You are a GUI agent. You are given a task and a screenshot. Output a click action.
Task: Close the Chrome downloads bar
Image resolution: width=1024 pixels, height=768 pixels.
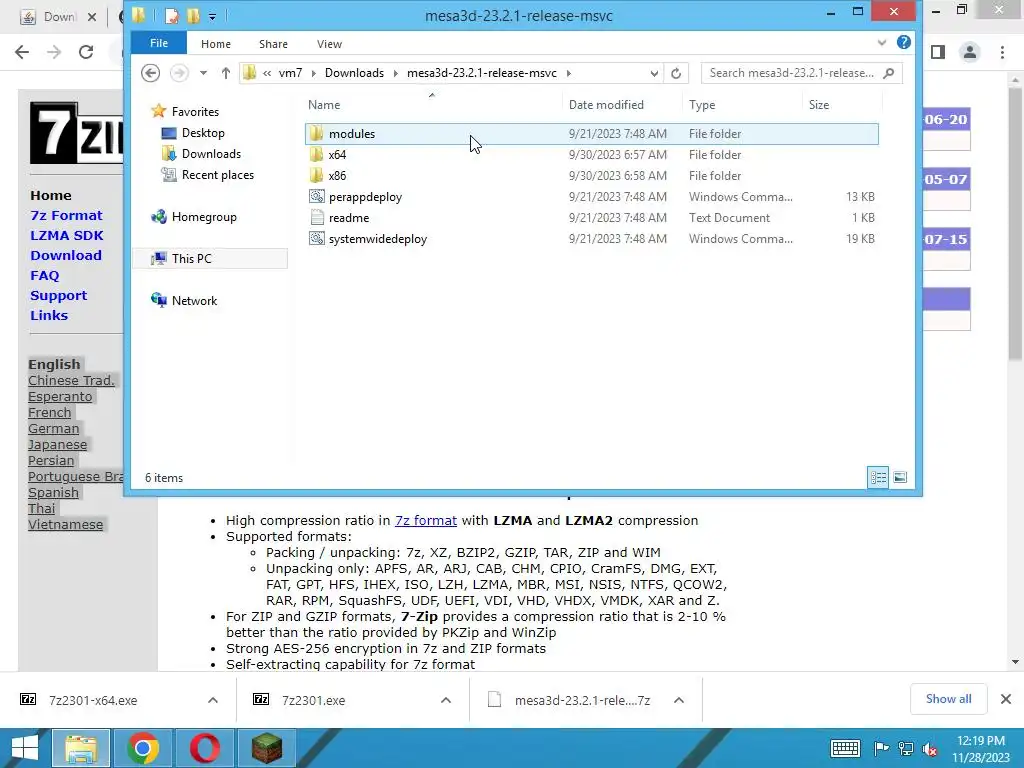click(x=1006, y=699)
